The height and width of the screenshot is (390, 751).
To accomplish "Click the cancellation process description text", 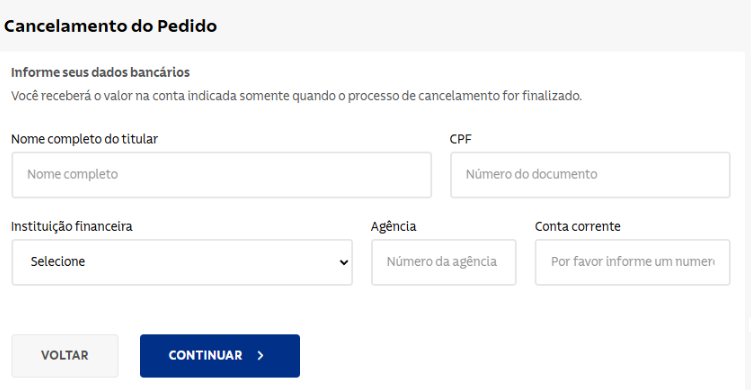I will tap(296, 96).
